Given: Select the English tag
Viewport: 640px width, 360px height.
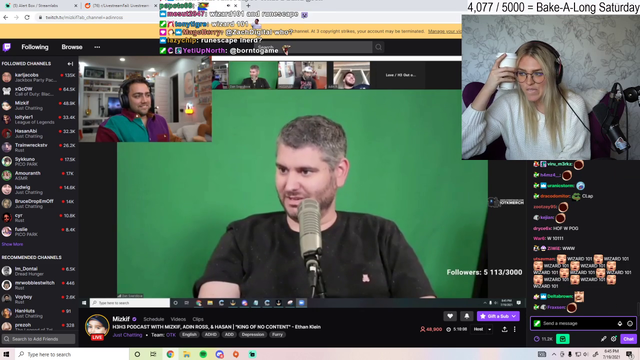Looking at the screenshot, I should pos(189,335).
